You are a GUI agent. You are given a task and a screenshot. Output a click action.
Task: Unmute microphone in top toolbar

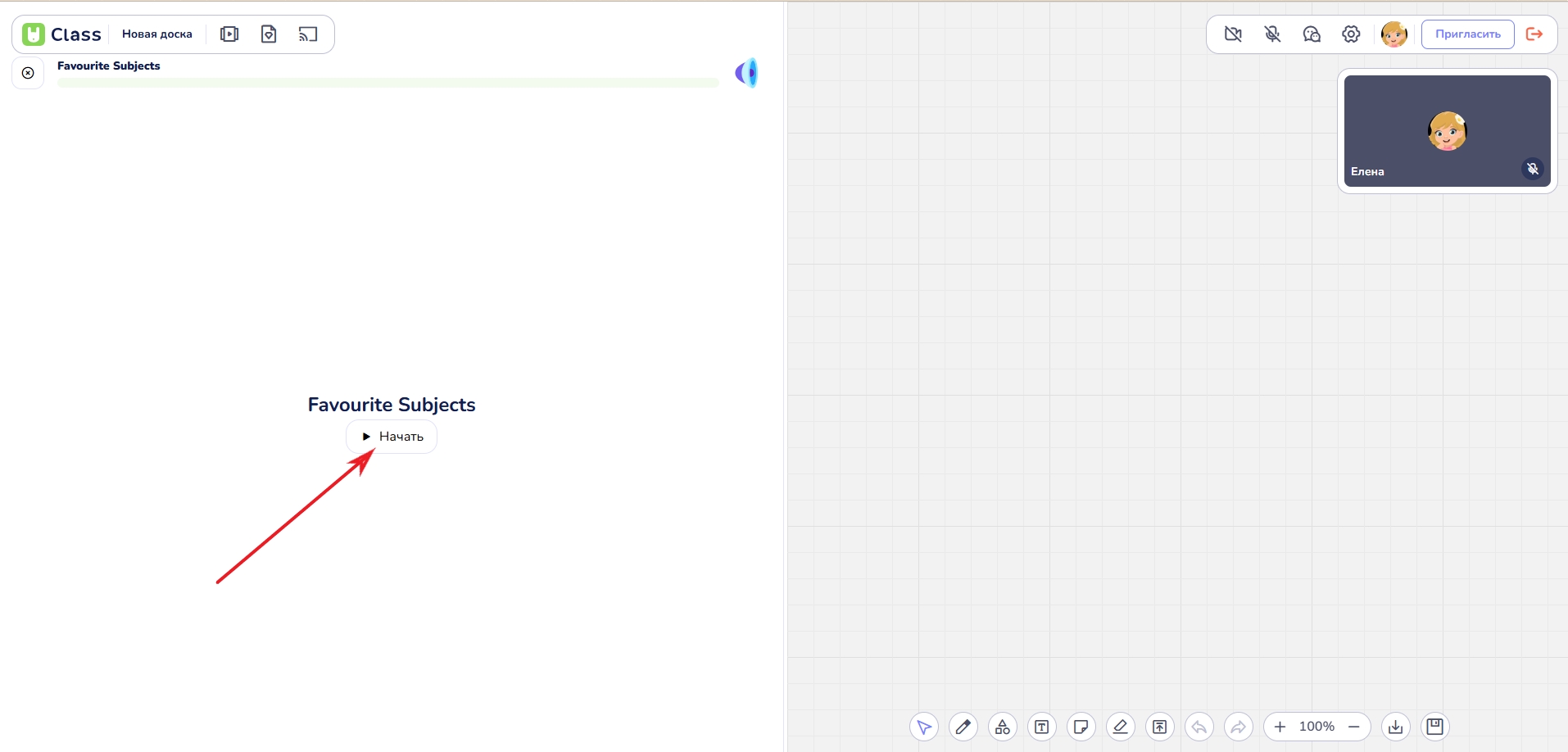[1272, 34]
